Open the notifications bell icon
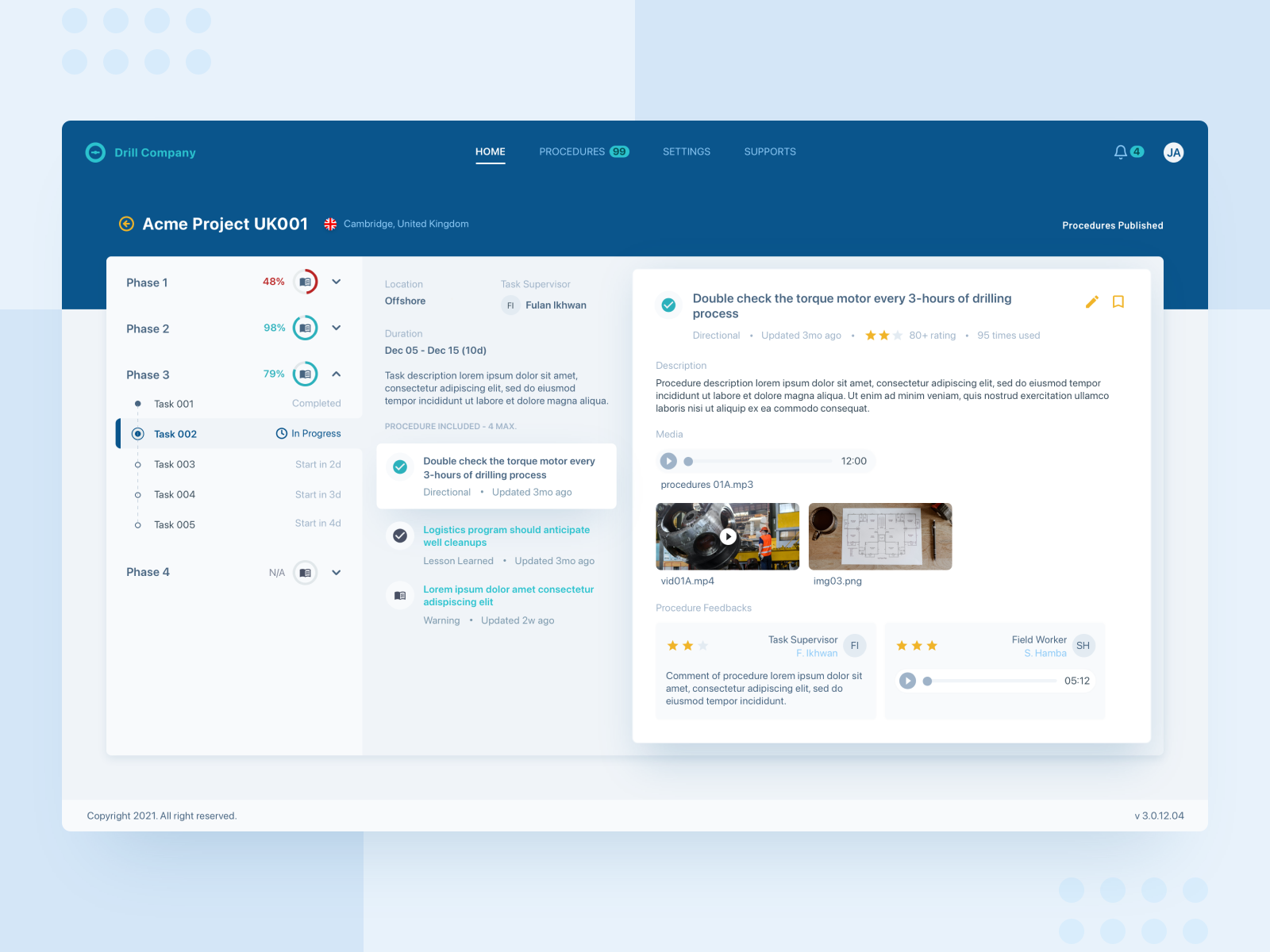The height and width of the screenshot is (952, 1270). tap(1121, 152)
